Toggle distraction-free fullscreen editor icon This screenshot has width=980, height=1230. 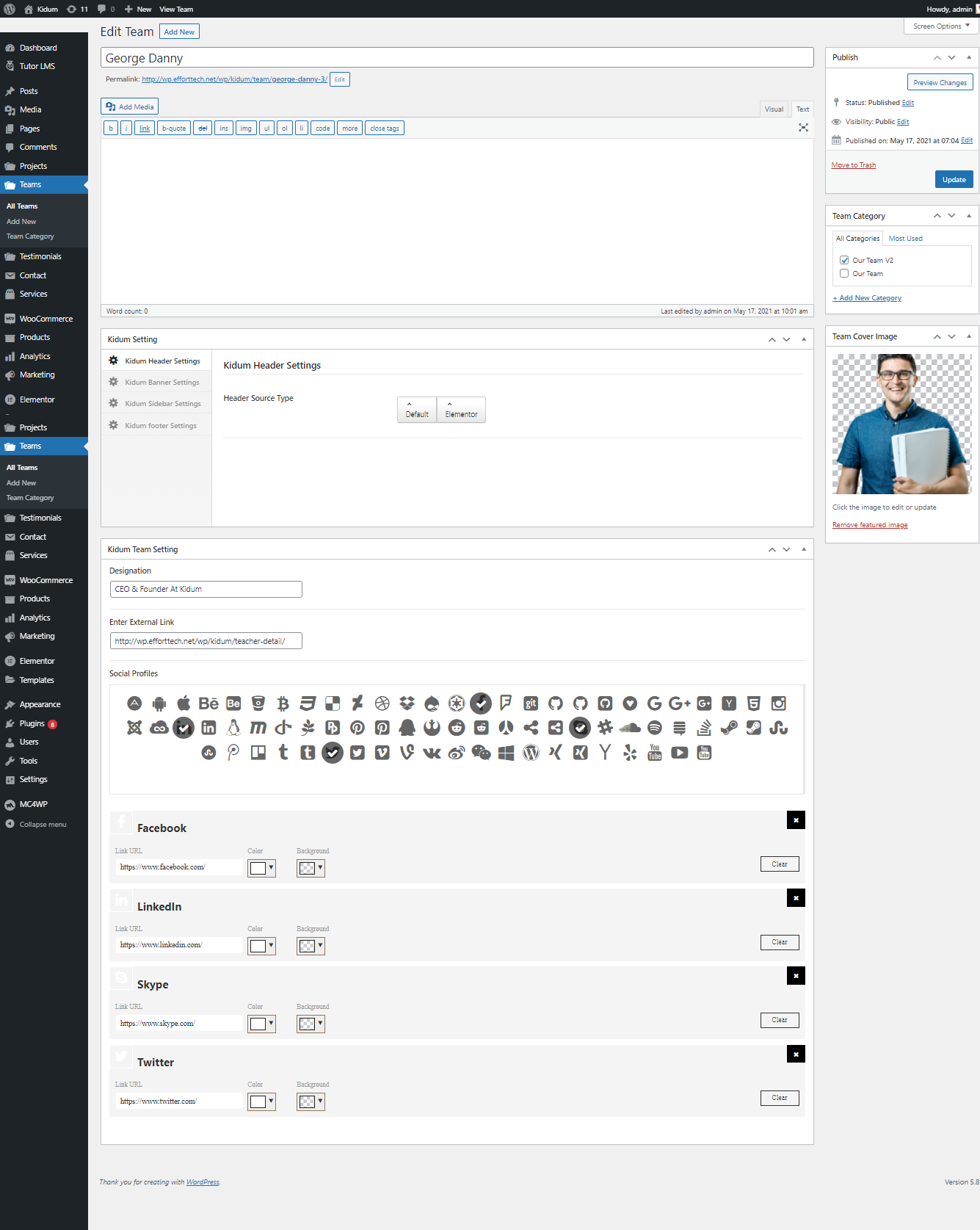(803, 128)
